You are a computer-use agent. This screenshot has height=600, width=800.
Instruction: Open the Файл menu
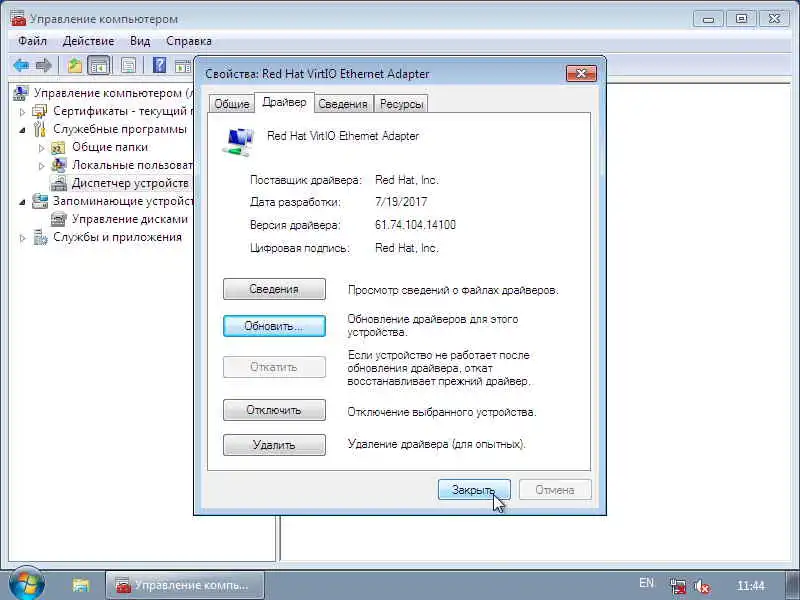pyautogui.click(x=32, y=41)
